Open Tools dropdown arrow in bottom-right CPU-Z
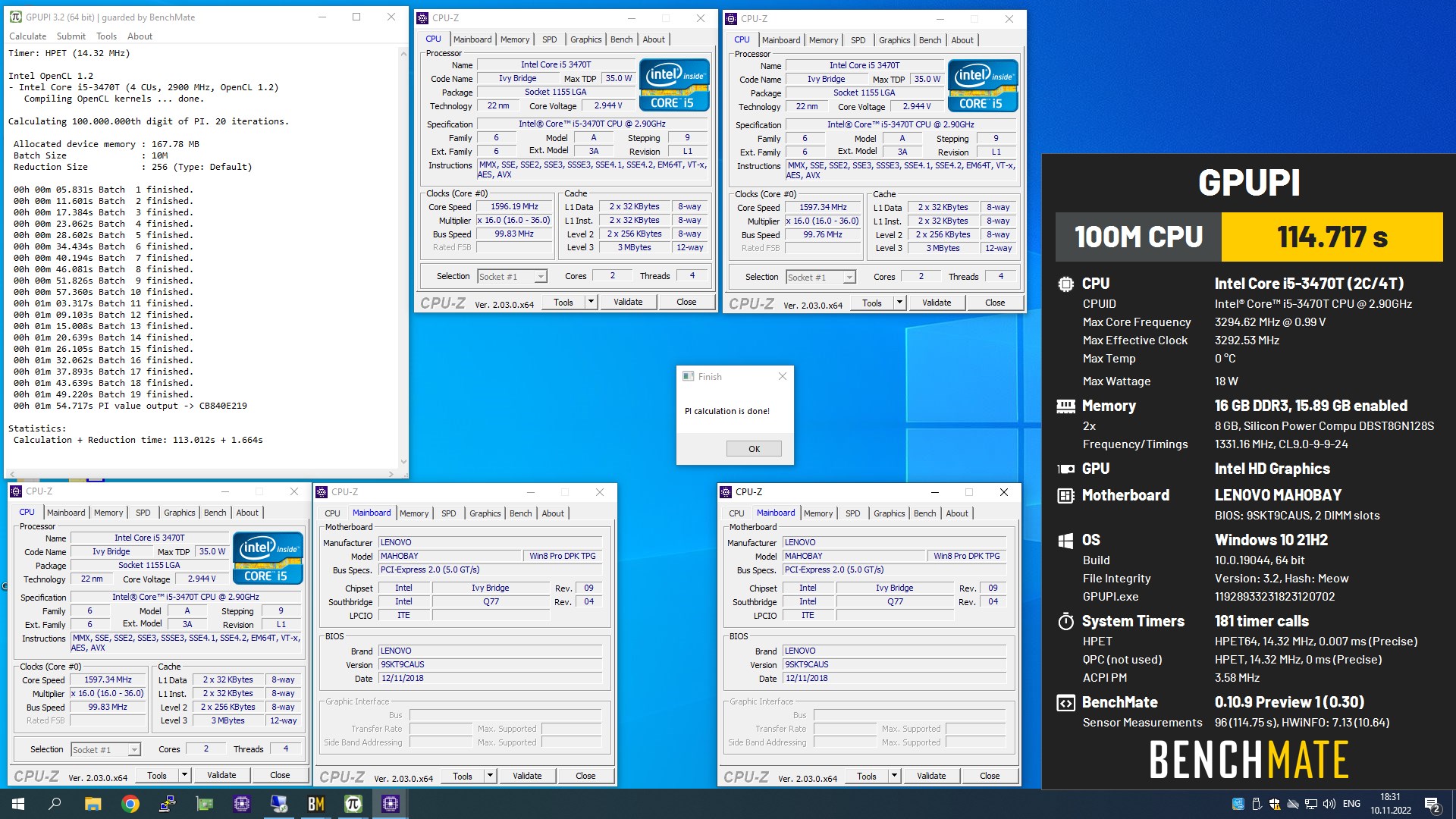 (x=894, y=776)
